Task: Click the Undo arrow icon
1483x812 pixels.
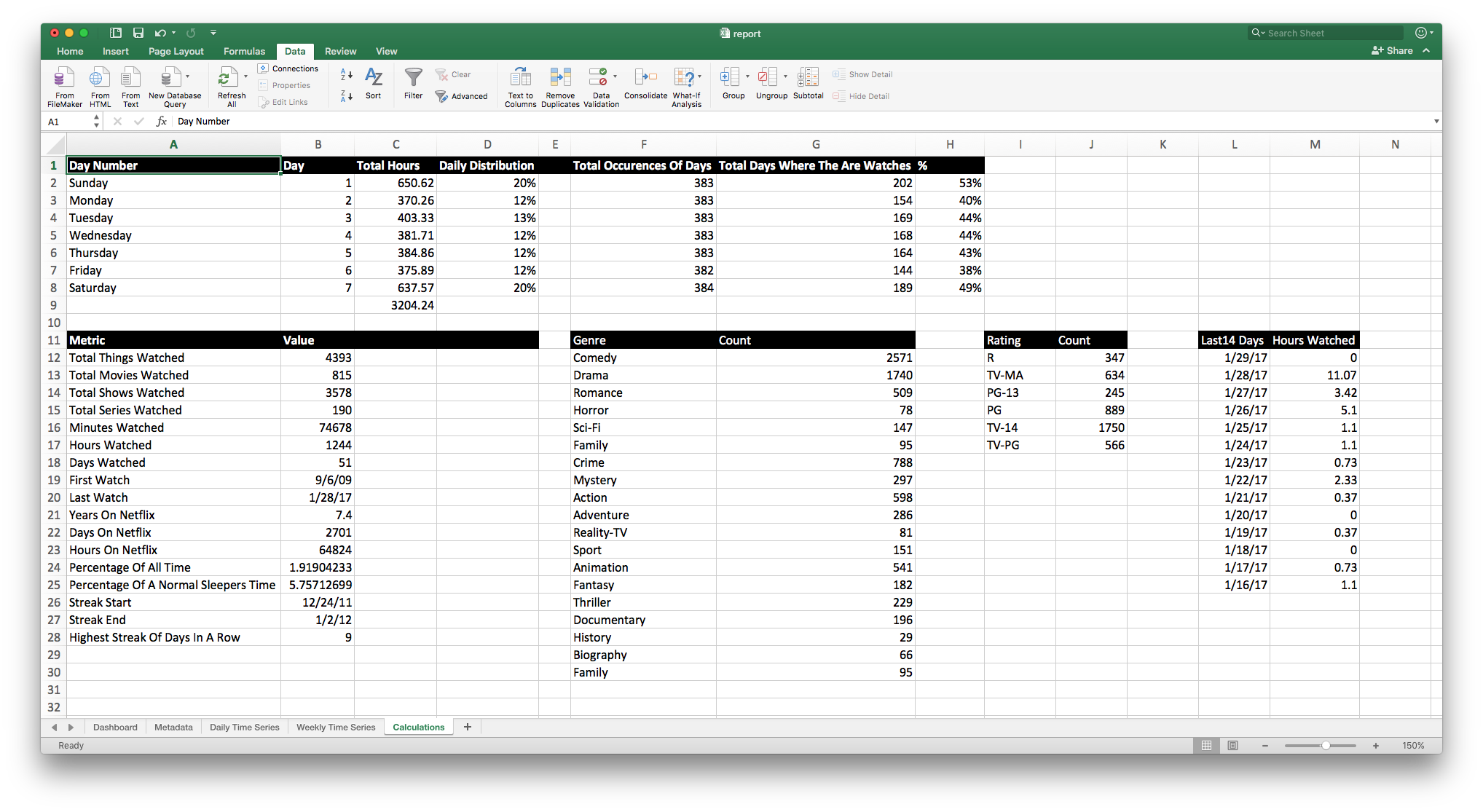Action: click(160, 33)
